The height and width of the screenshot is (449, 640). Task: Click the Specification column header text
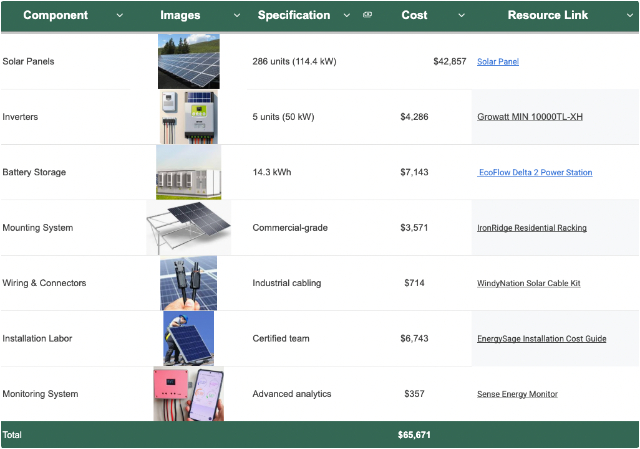(294, 15)
